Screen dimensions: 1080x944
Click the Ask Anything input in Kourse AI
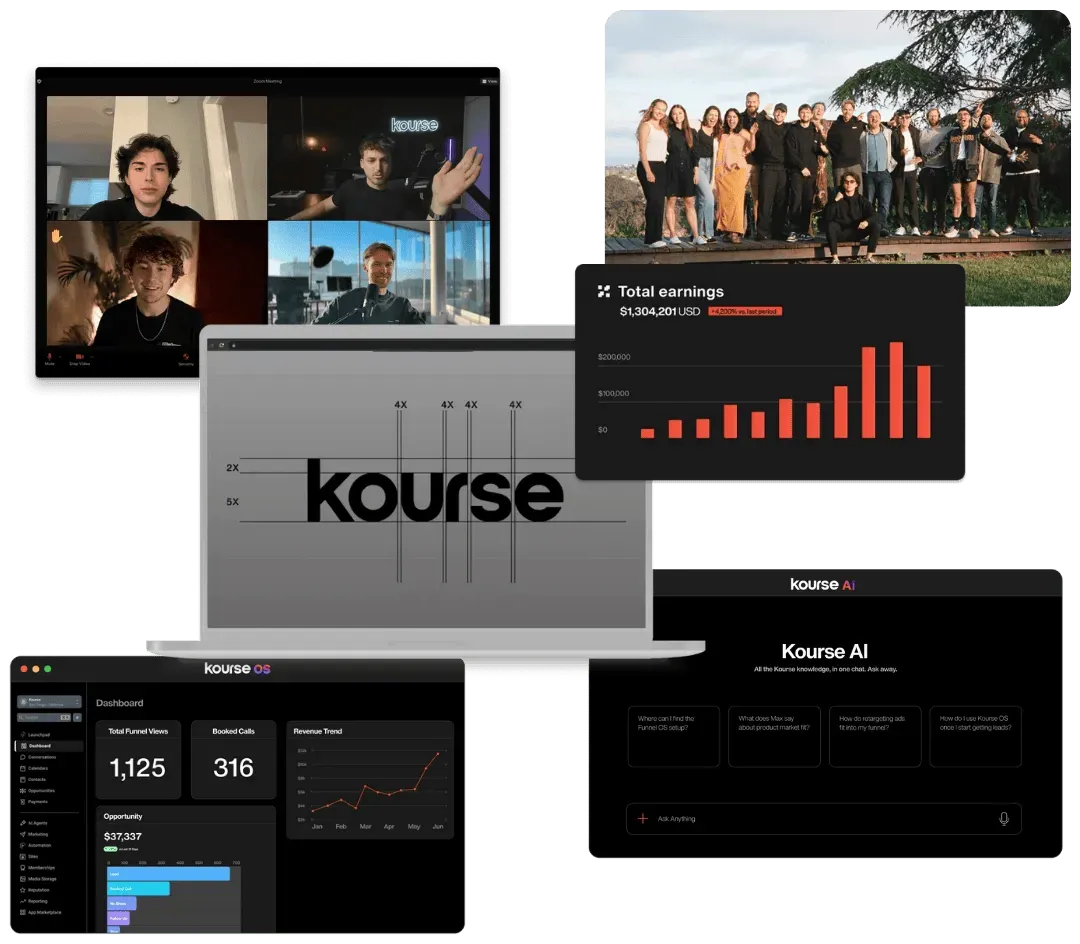point(823,819)
